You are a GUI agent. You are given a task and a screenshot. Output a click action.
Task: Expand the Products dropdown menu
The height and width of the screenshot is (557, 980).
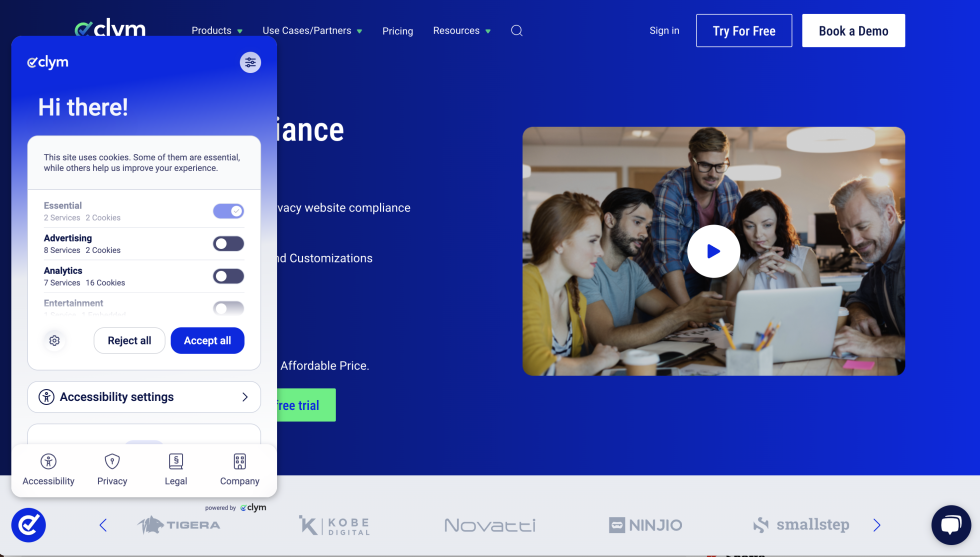[217, 31]
